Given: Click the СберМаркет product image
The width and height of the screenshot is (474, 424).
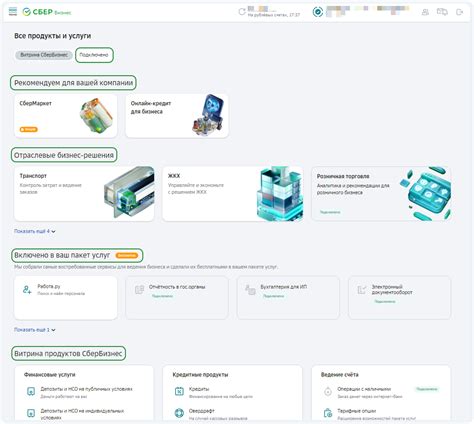Looking at the screenshot, I should click(96, 115).
